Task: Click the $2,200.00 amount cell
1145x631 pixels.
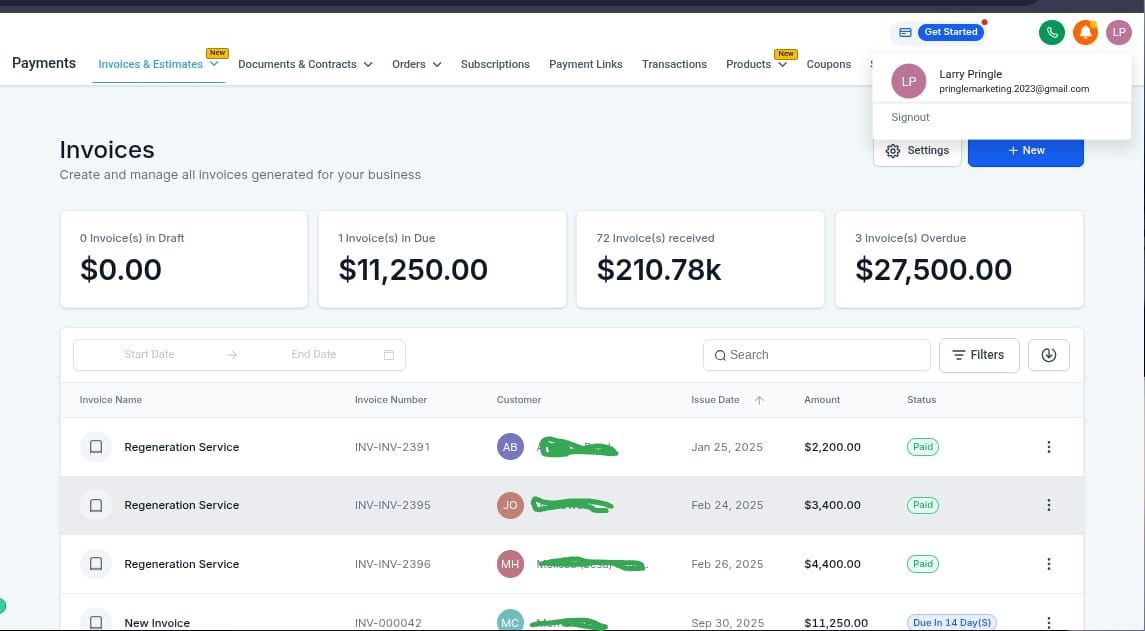Action: pyautogui.click(x=832, y=447)
